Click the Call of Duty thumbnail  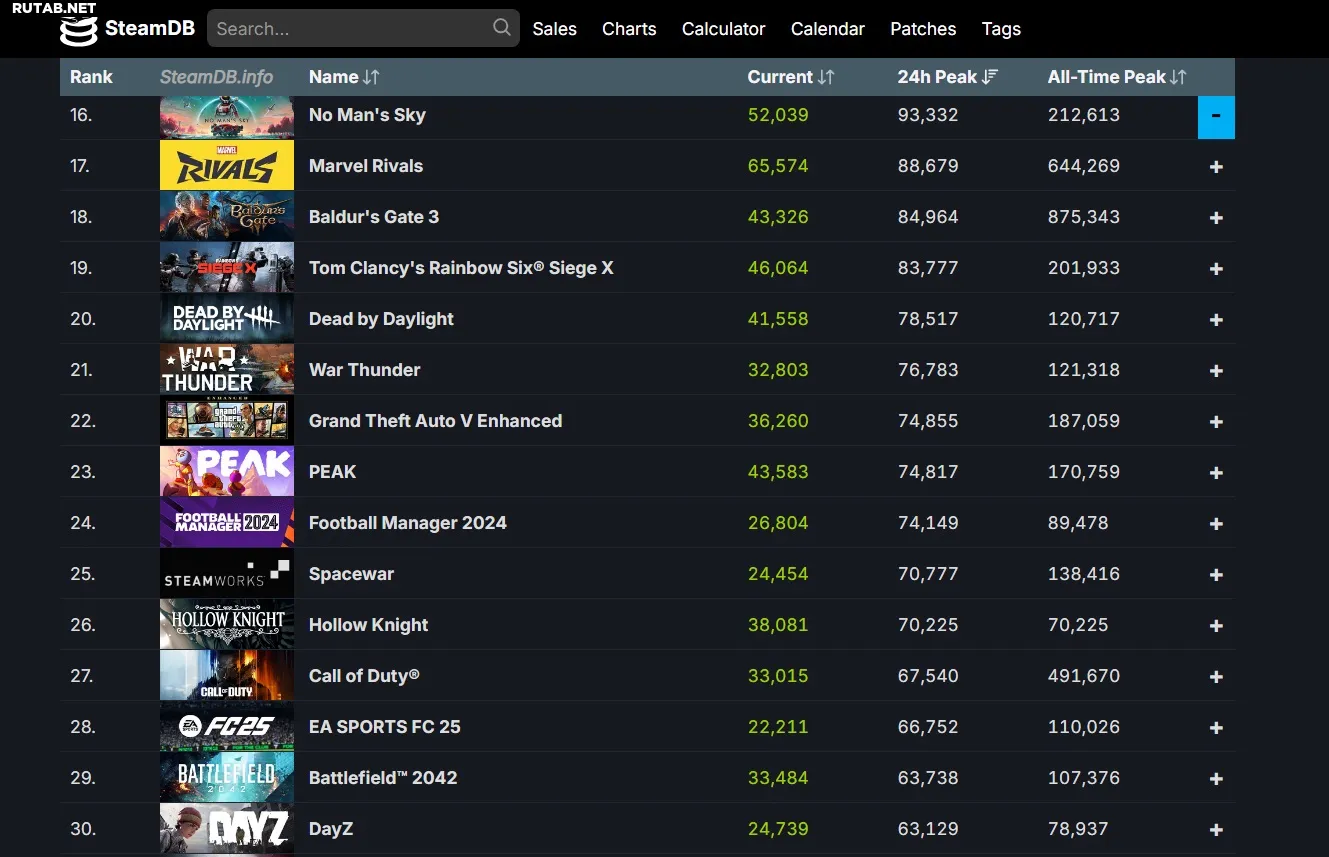[227, 675]
